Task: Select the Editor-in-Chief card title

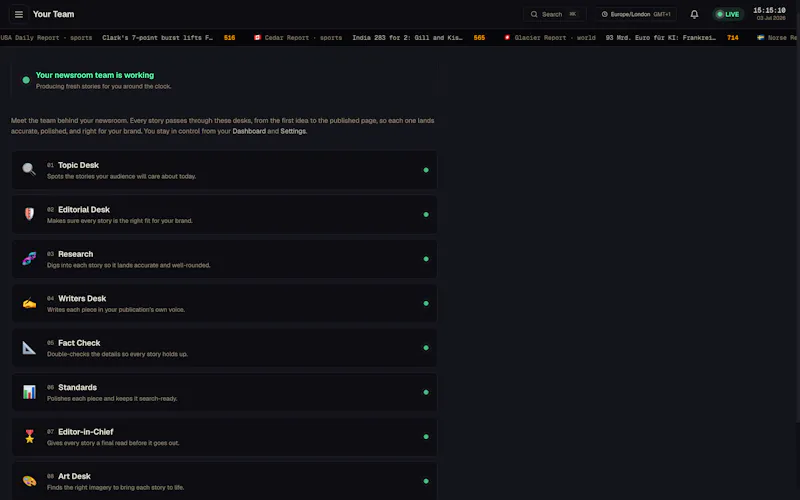Action: [x=86, y=431]
